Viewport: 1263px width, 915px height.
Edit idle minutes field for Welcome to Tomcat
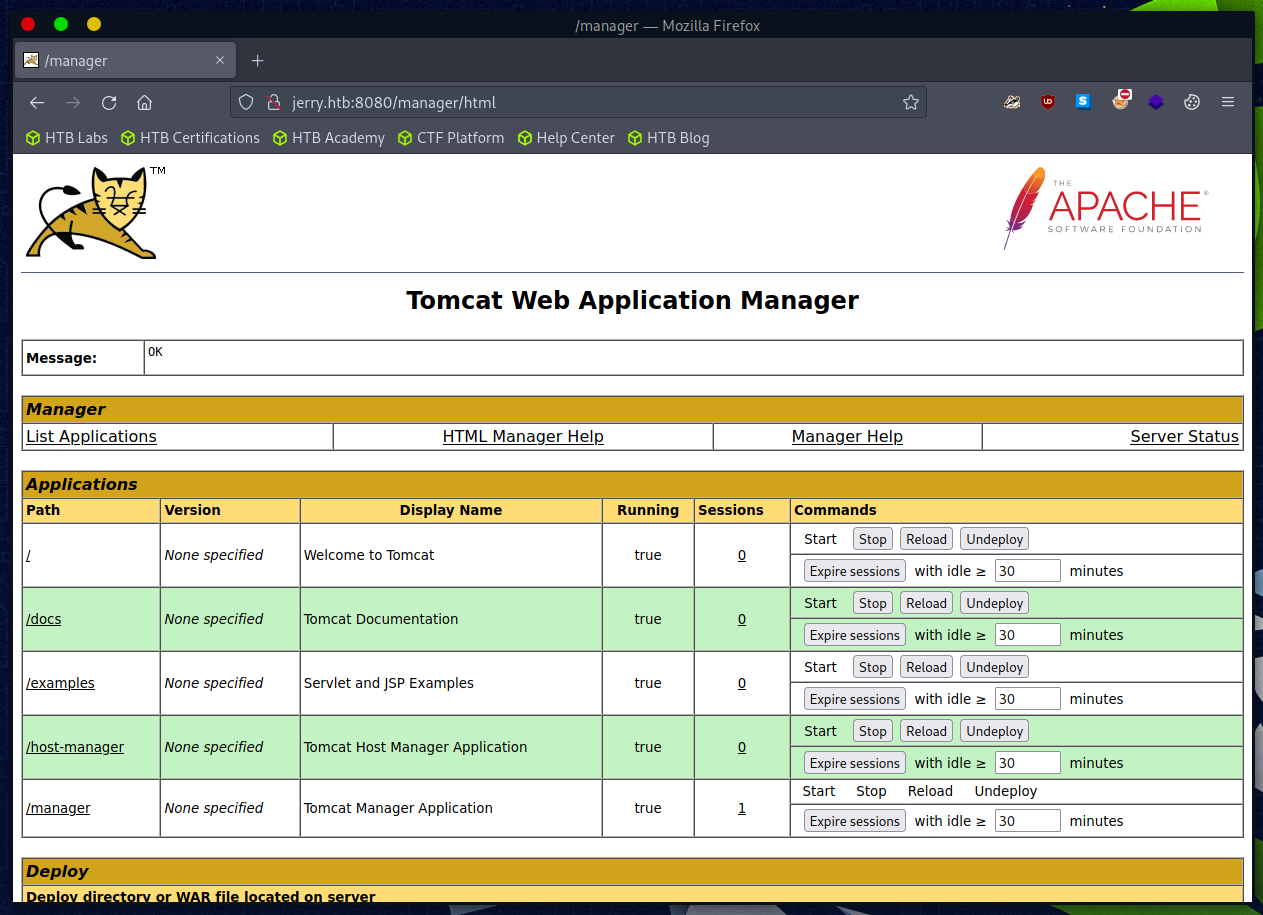[1028, 571]
